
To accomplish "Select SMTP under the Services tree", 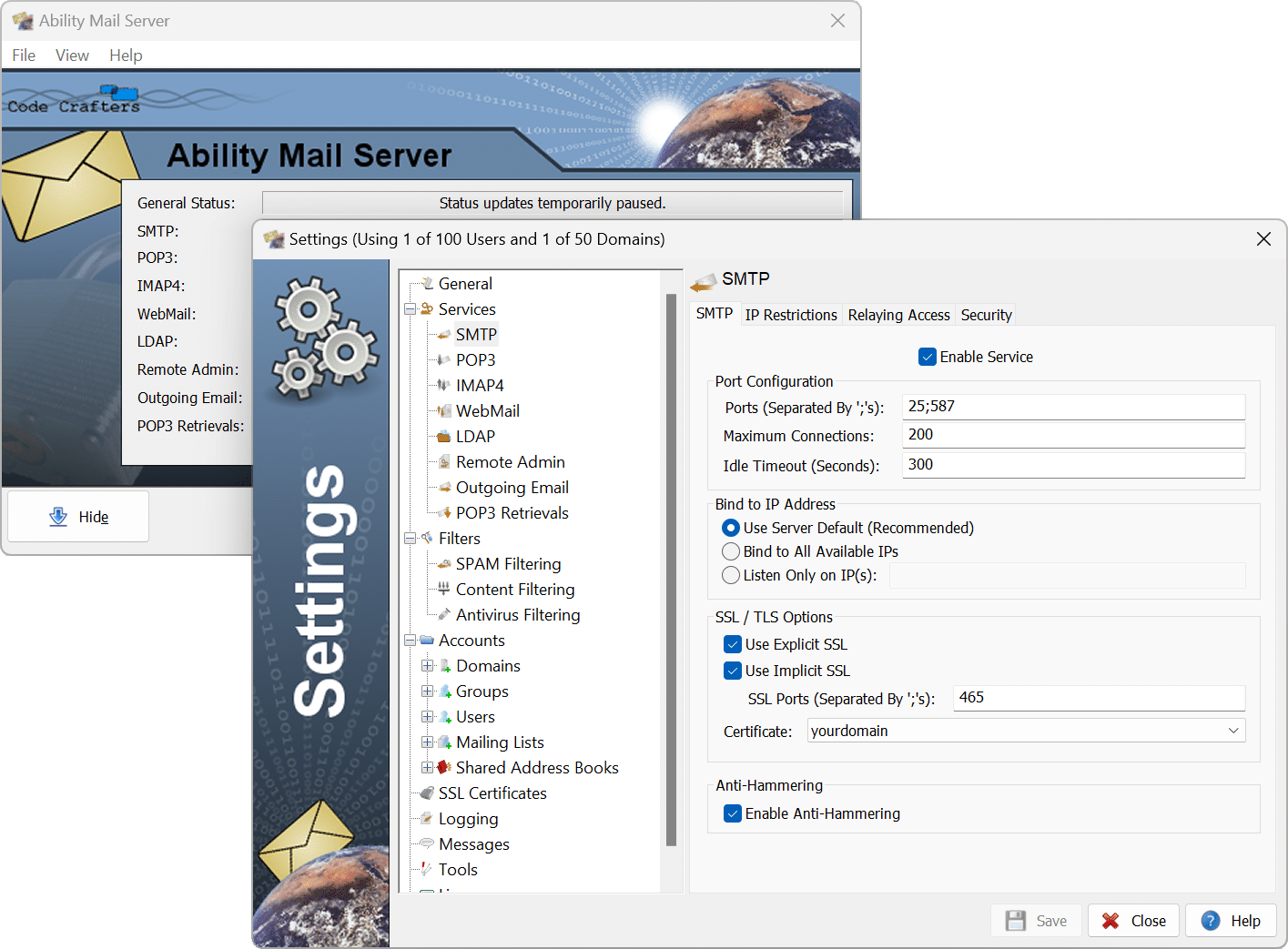I will click(476, 334).
